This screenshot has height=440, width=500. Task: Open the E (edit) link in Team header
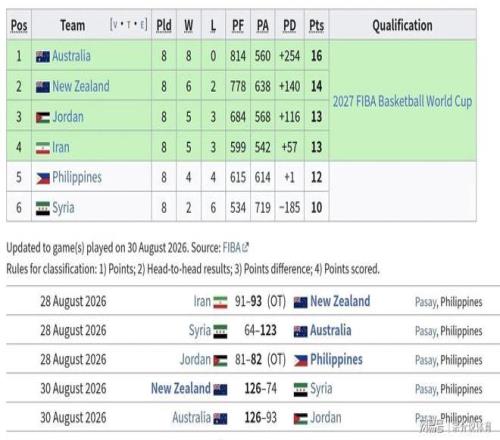[142, 25]
